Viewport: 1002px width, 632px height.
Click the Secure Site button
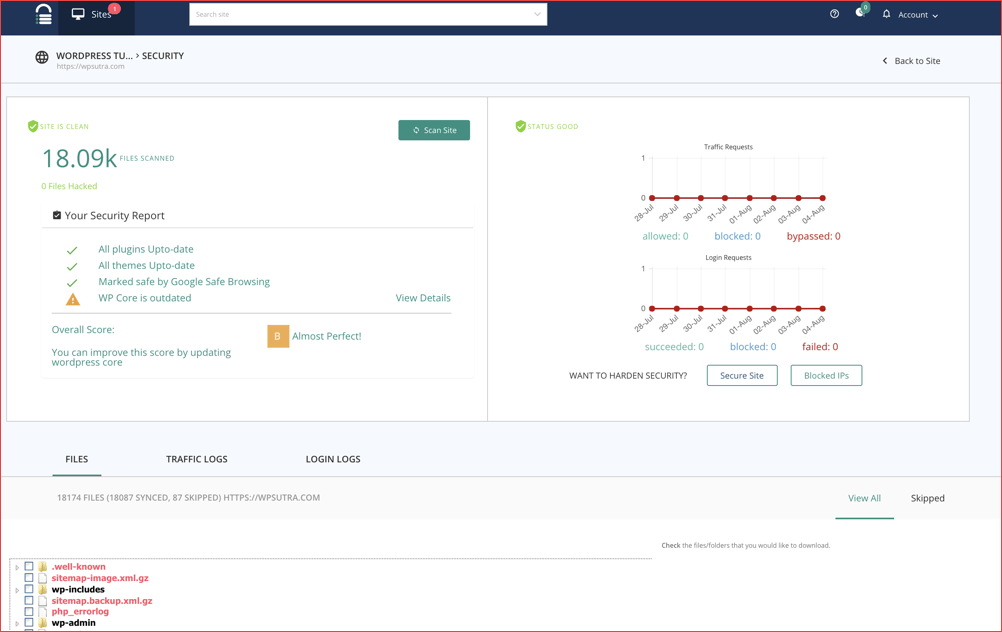click(x=742, y=376)
